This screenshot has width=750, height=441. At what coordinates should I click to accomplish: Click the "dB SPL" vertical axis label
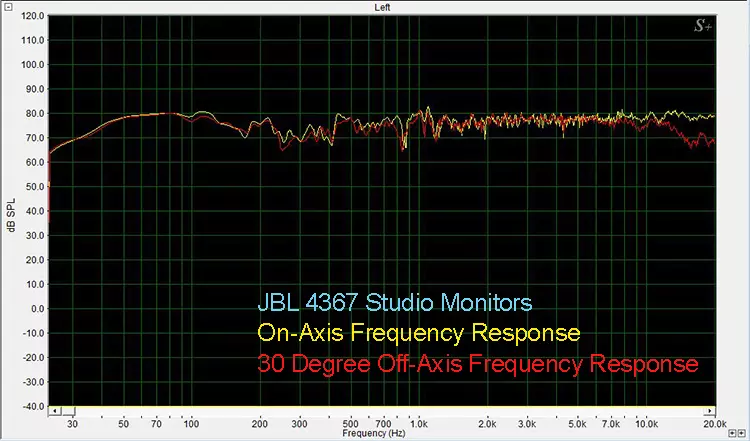[11, 215]
